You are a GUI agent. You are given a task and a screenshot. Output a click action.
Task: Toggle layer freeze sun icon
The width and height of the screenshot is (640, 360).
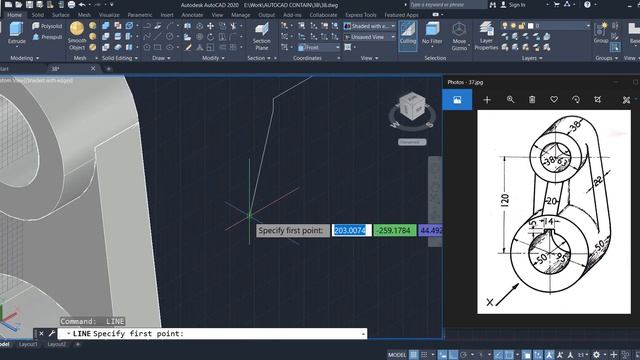tap(513, 26)
